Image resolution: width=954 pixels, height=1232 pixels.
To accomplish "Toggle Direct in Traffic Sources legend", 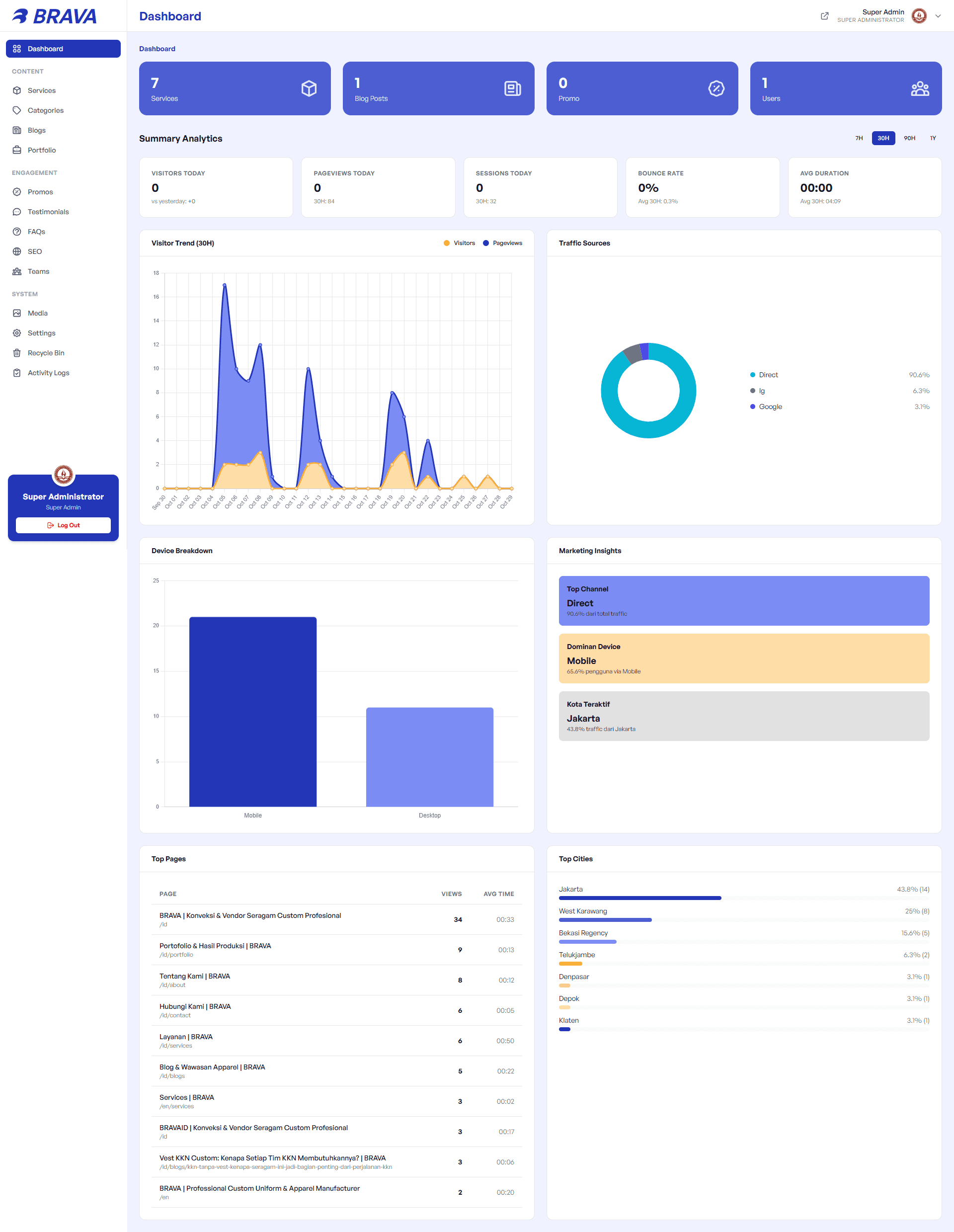I will 764,375.
